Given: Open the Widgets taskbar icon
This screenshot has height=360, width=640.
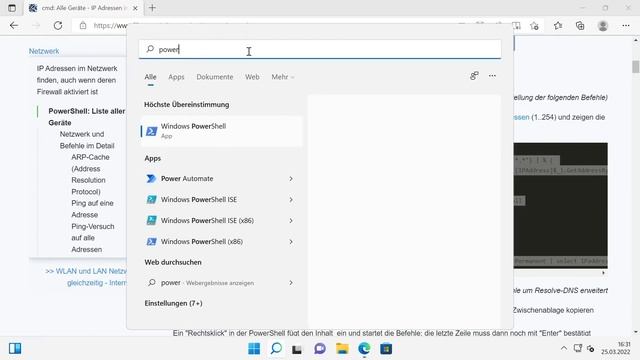Looking at the screenshot, I should pos(15,348).
